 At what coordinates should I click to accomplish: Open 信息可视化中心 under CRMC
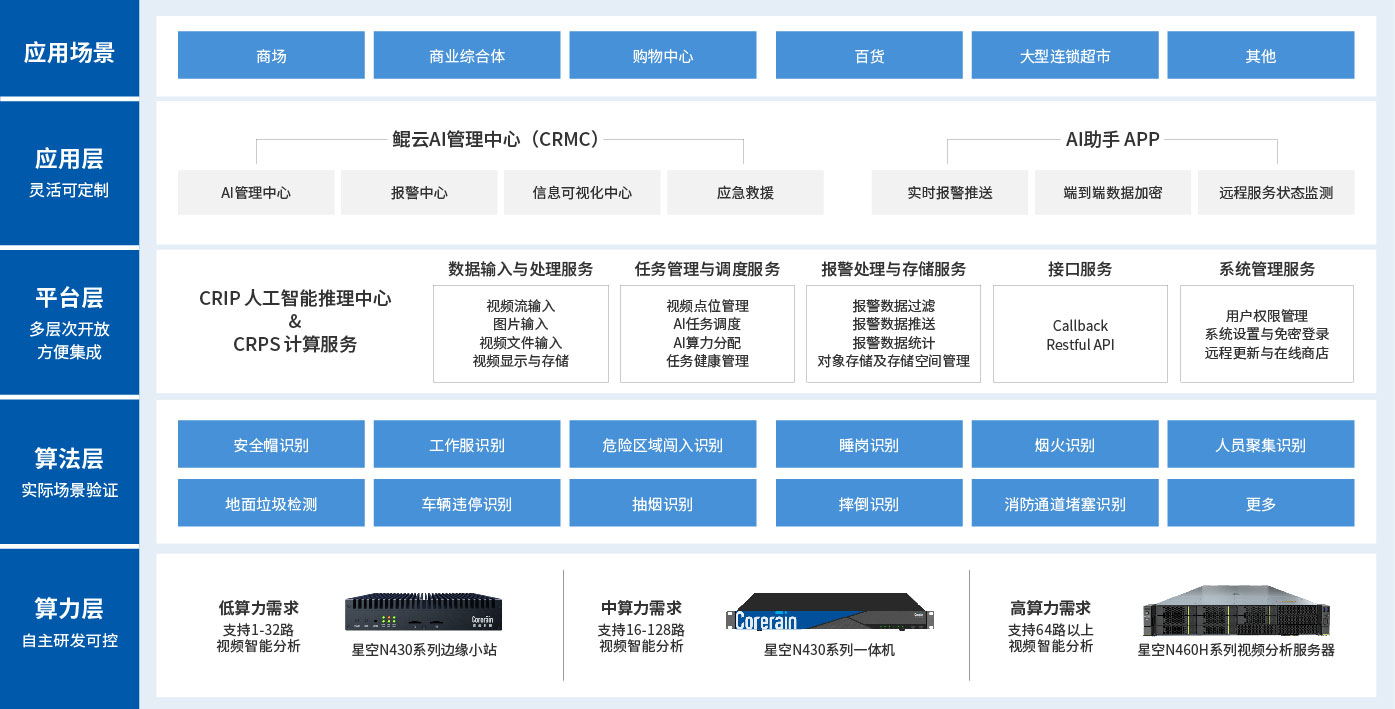pyautogui.click(x=581, y=192)
